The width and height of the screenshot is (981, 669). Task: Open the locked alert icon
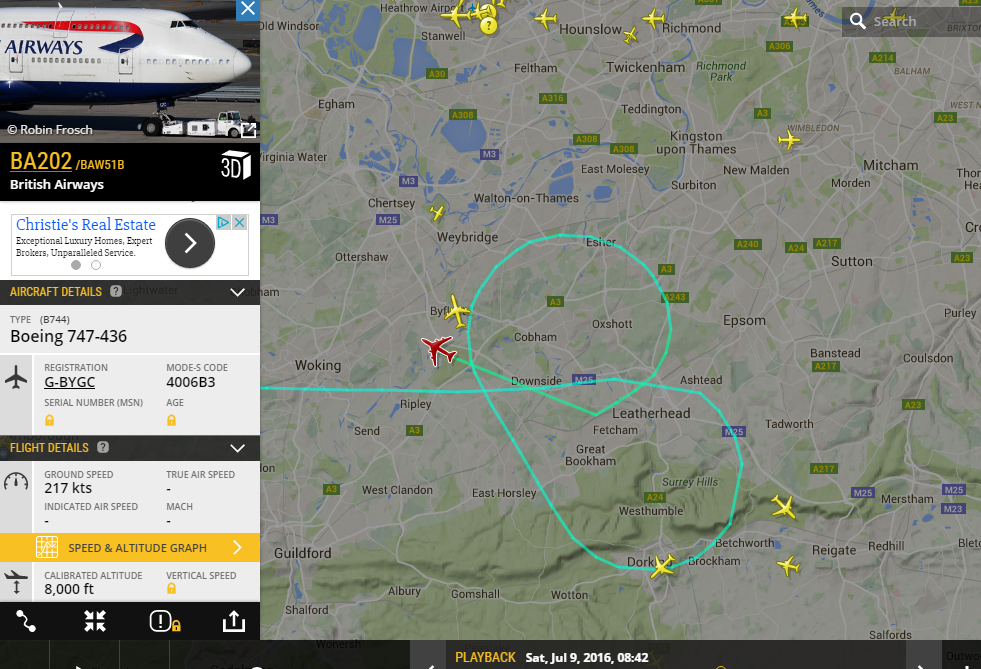[165, 621]
